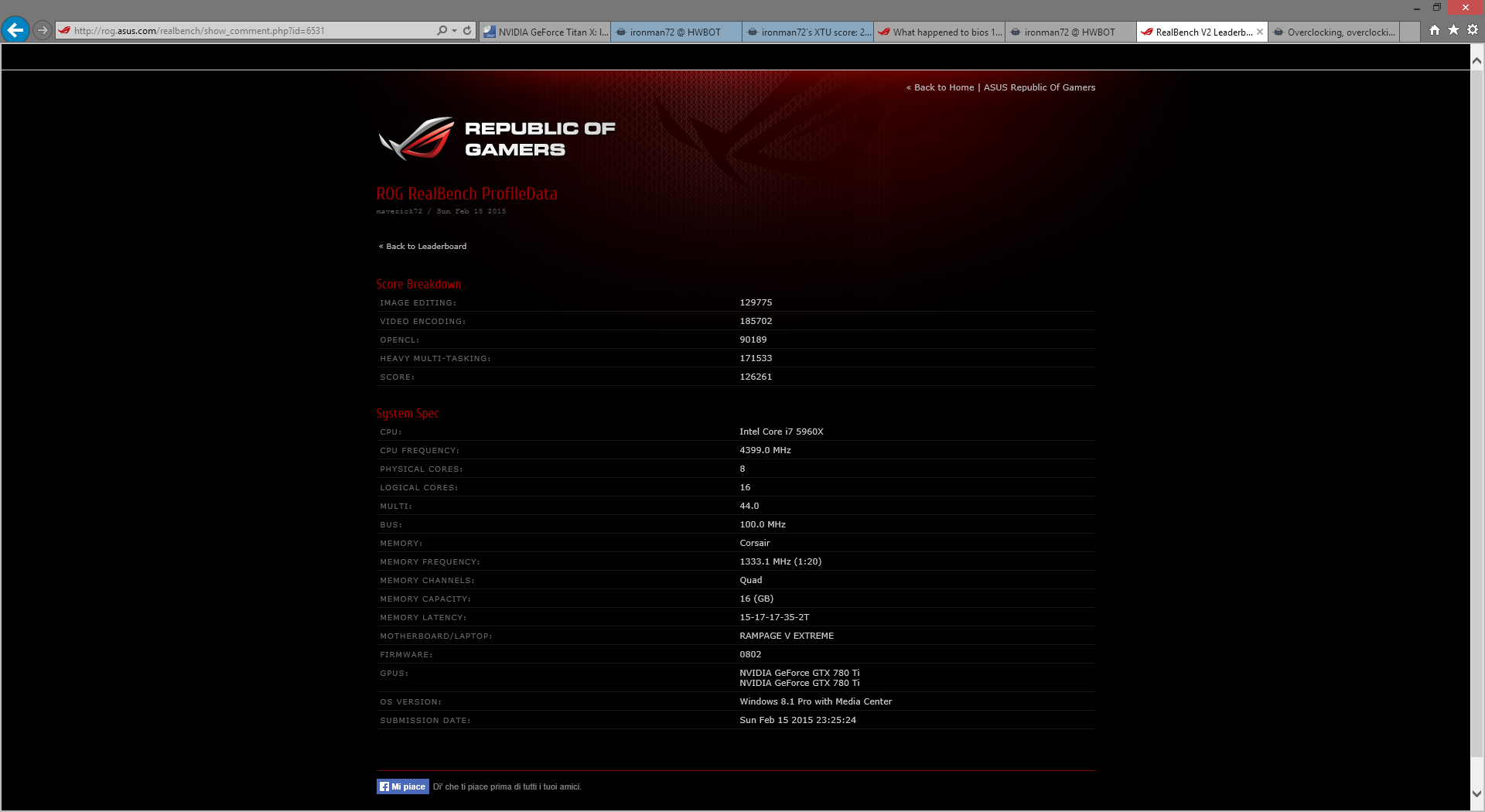This screenshot has height=812, width=1485.
Task: Click memory capacity 16 (GB)
Action: coord(756,599)
